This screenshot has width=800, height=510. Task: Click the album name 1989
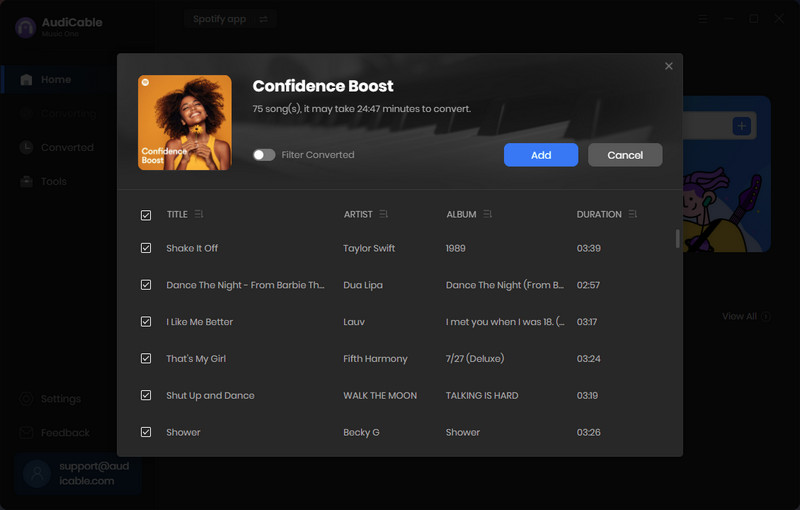click(456, 248)
